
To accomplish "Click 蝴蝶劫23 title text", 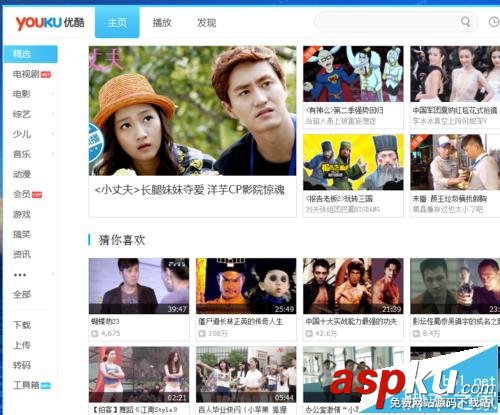I will tap(105, 322).
